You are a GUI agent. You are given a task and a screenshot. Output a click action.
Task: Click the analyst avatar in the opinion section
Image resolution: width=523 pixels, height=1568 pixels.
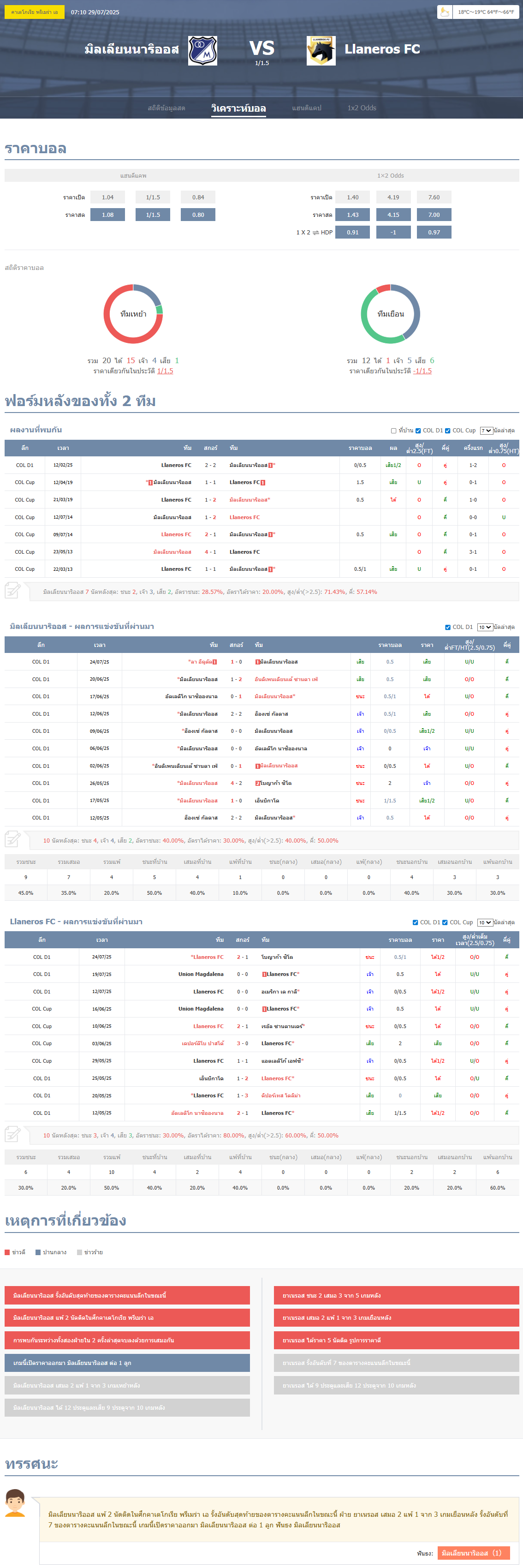coord(15,1503)
